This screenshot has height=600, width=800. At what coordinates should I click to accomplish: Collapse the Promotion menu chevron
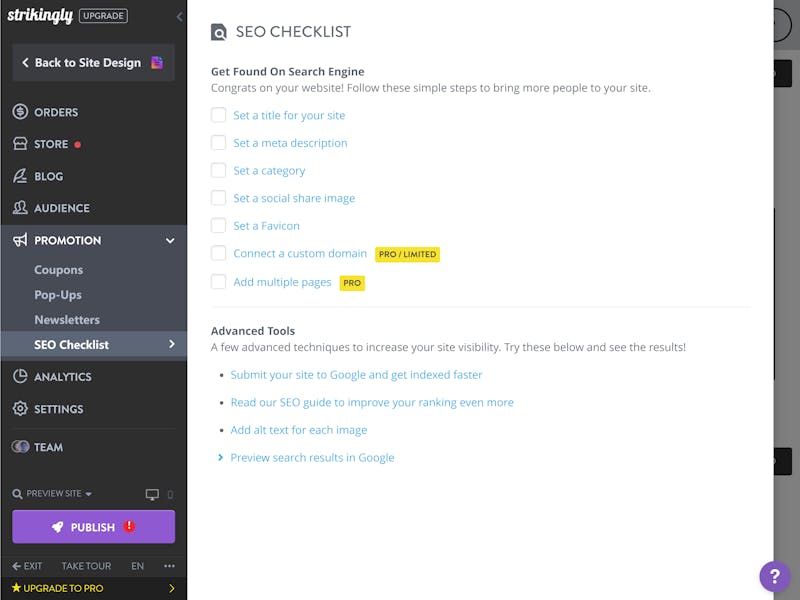[x=170, y=240]
